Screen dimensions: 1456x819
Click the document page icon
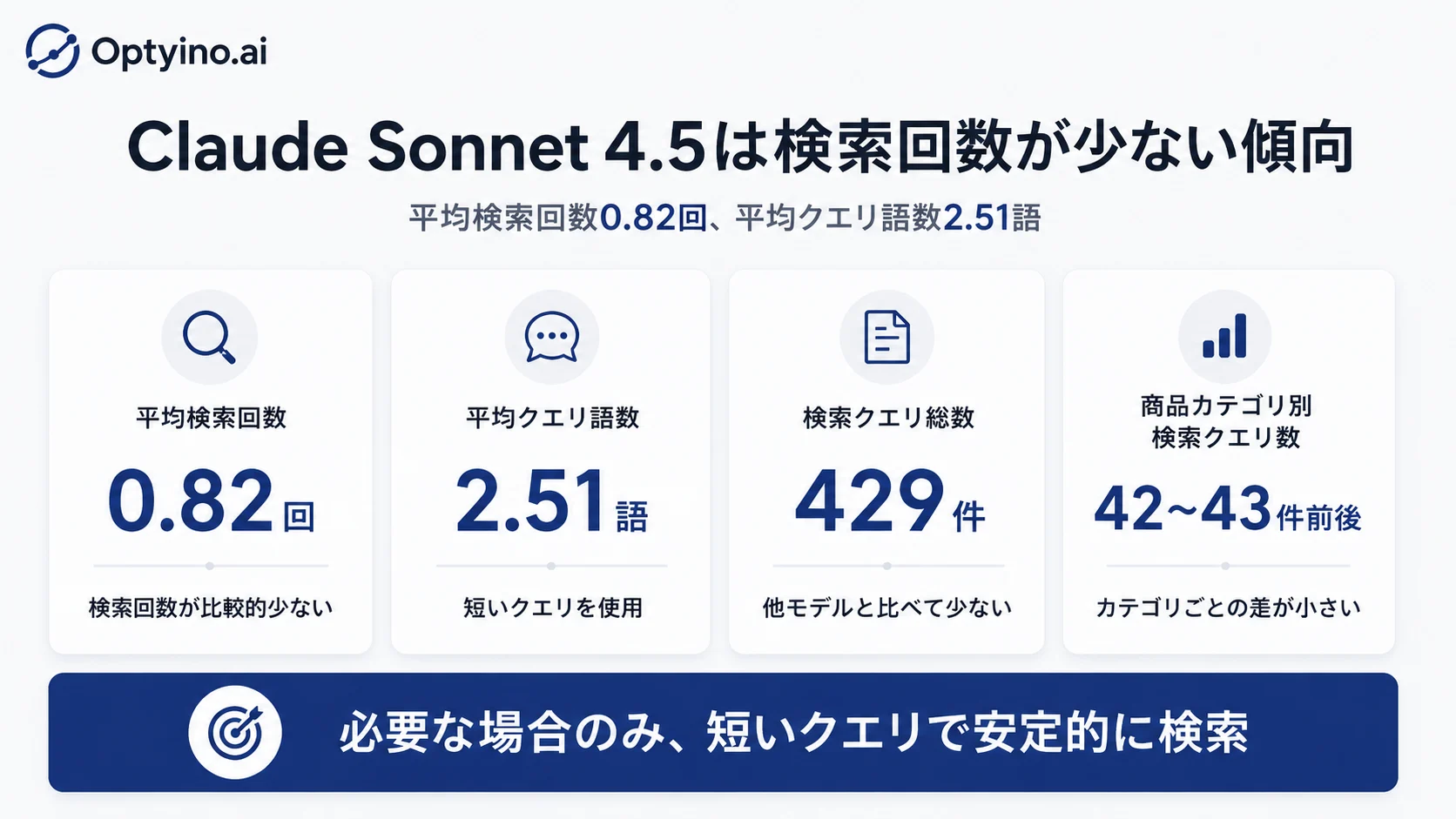tap(886, 337)
